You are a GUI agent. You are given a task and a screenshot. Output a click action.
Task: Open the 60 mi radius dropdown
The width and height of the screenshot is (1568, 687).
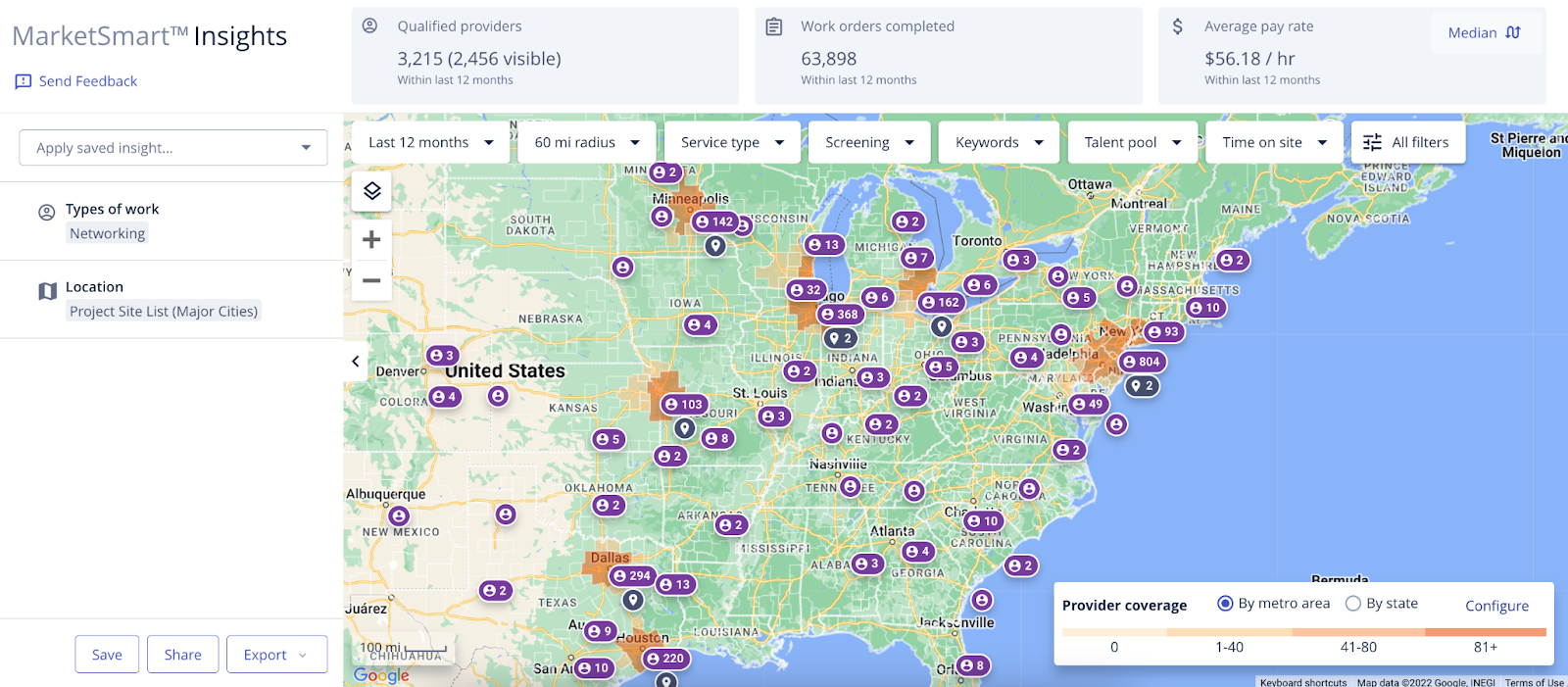[586, 142]
